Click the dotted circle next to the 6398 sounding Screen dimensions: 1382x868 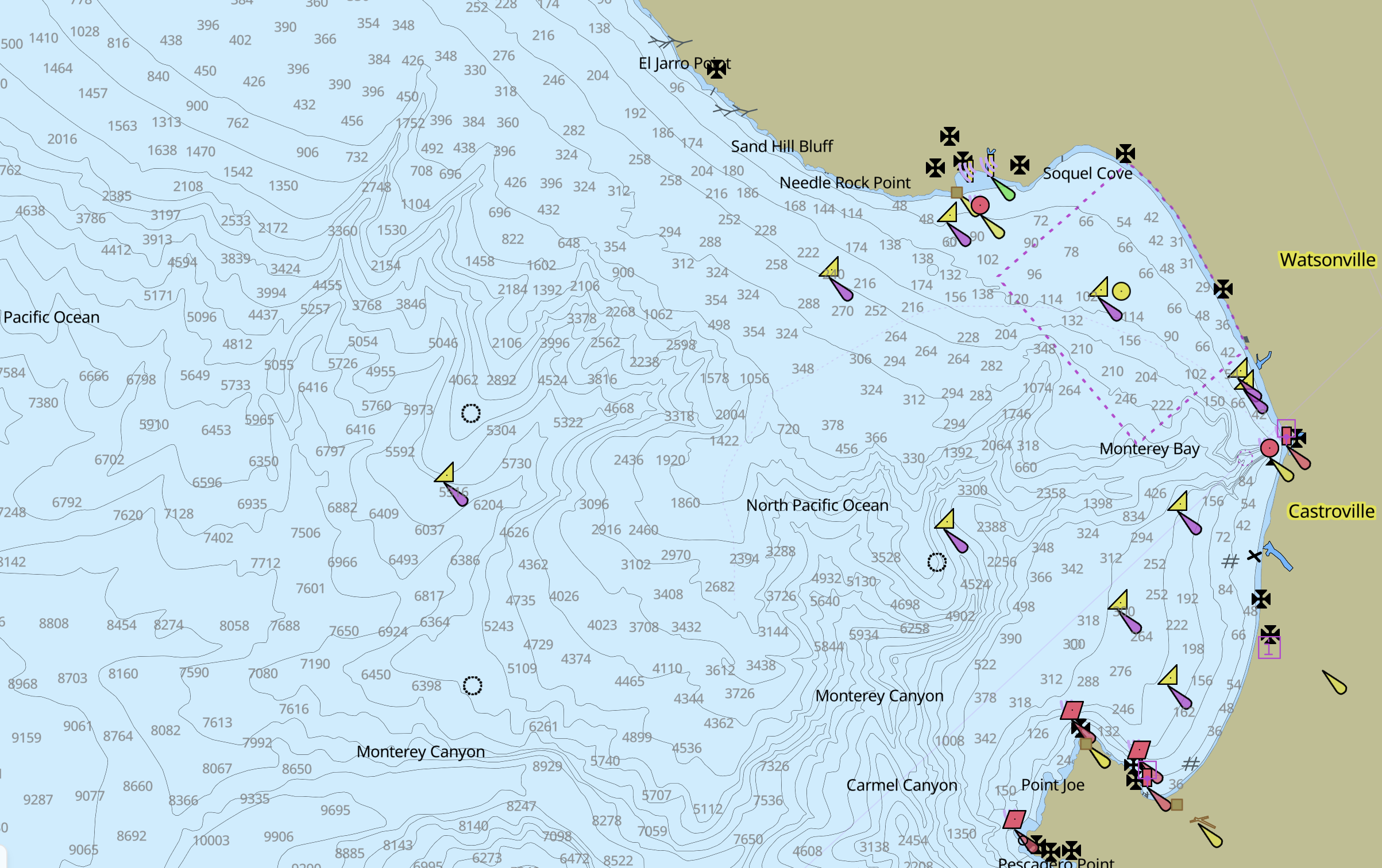[472, 685]
